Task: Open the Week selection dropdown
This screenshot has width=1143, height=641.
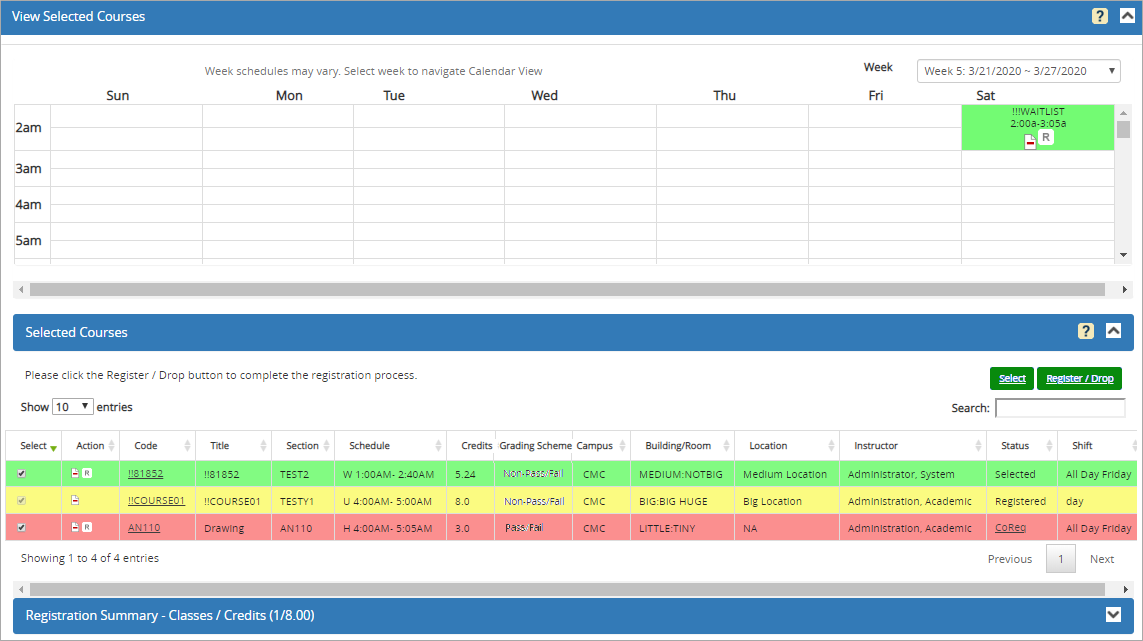Action: (1018, 71)
